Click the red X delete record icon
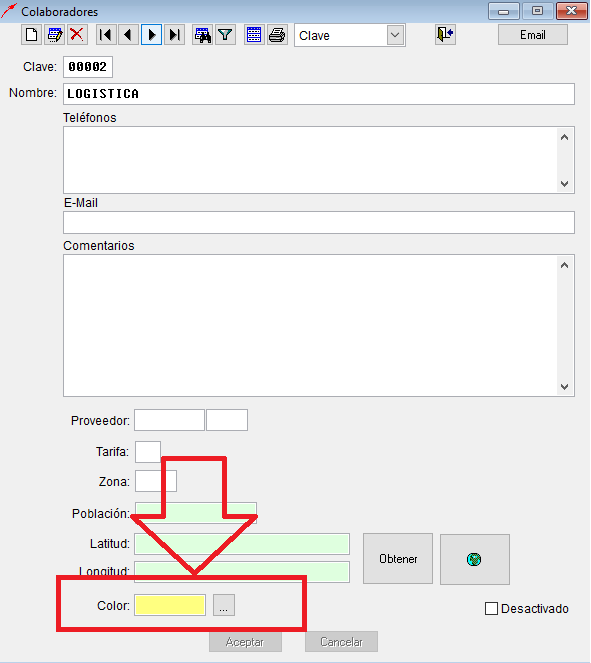 coord(77,35)
